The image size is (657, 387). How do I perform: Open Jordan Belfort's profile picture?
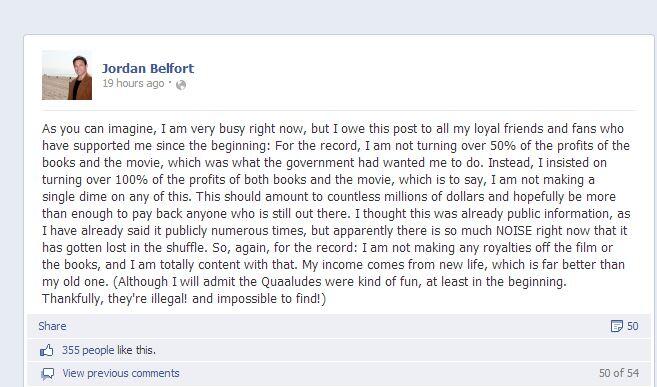pyautogui.click(x=67, y=75)
